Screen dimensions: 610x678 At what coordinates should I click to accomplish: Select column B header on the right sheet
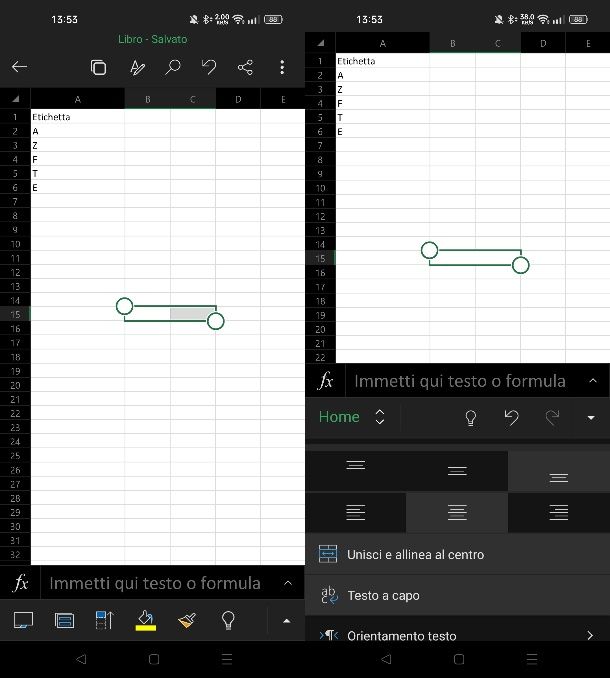click(x=453, y=43)
